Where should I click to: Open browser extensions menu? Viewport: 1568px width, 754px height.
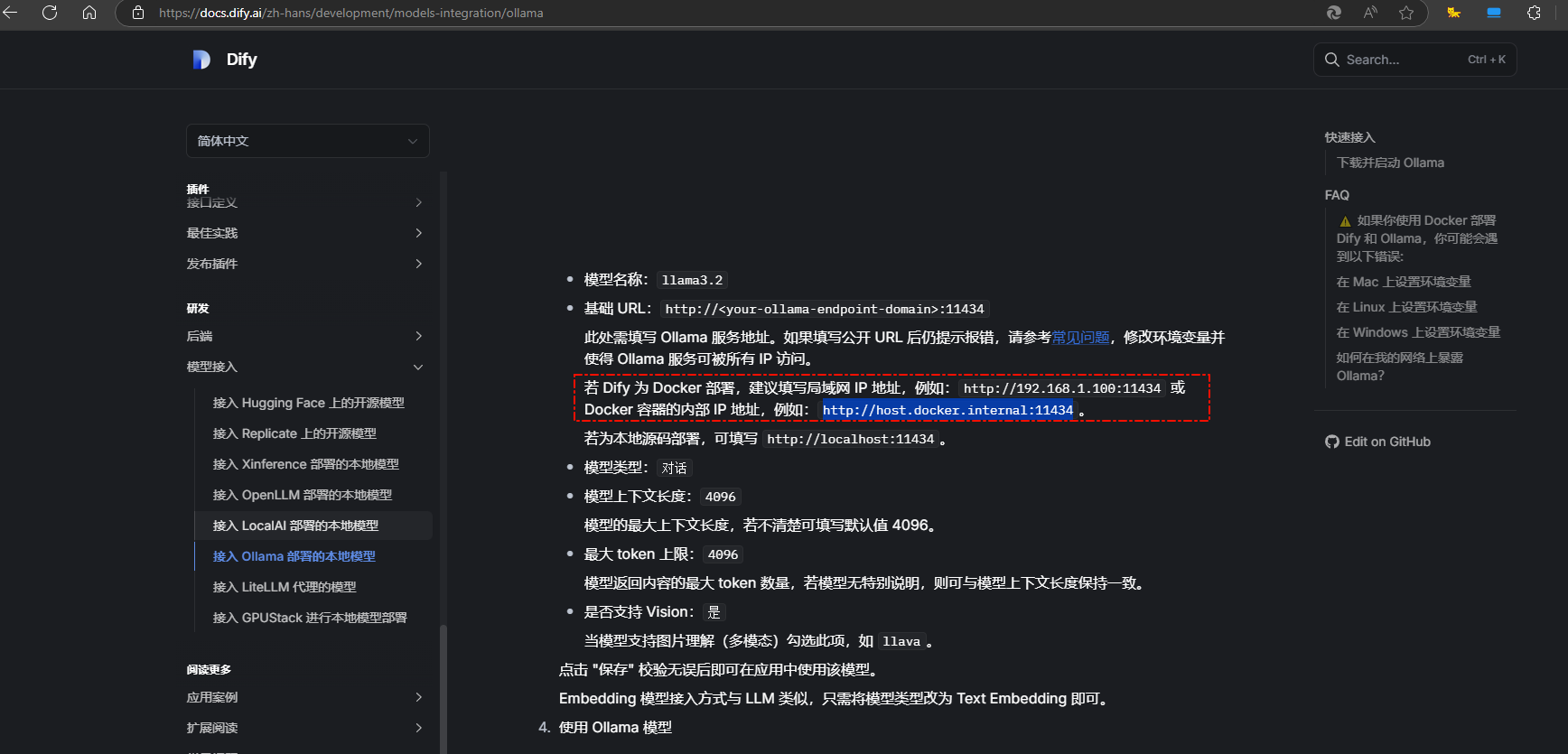click(x=1534, y=13)
